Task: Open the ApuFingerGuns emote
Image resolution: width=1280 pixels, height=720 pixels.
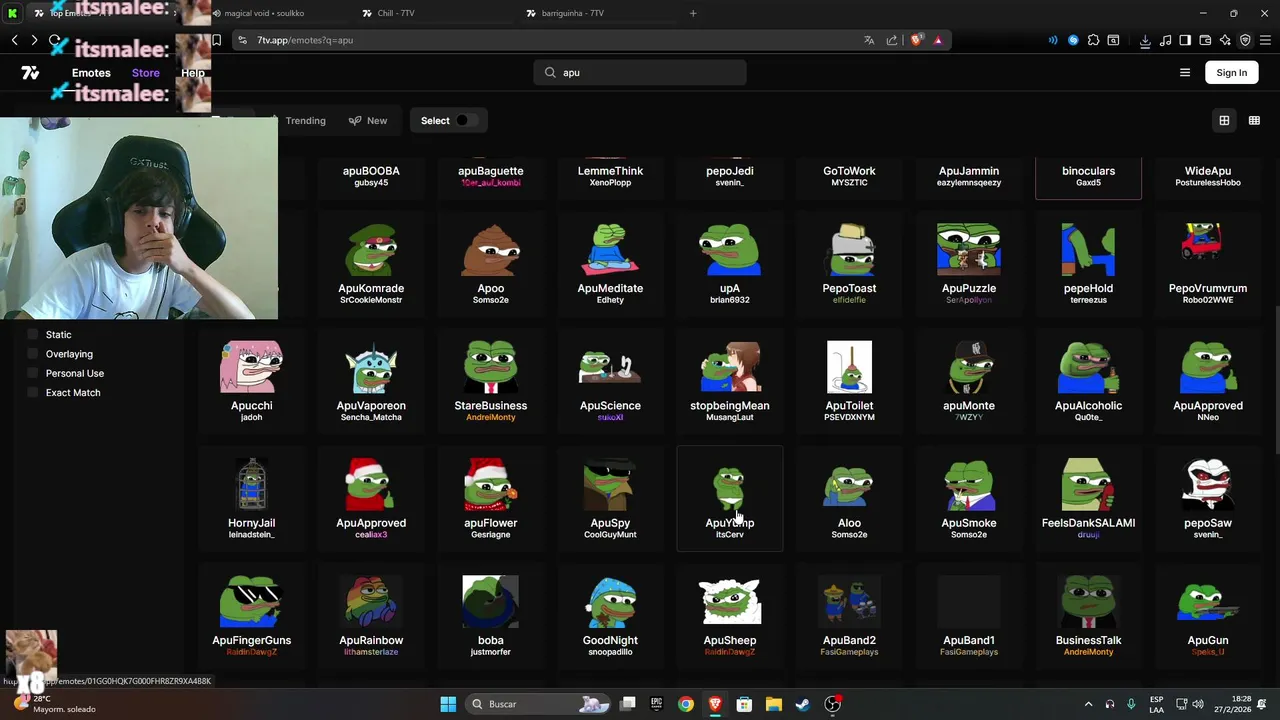Action: [x=251, y=615]
